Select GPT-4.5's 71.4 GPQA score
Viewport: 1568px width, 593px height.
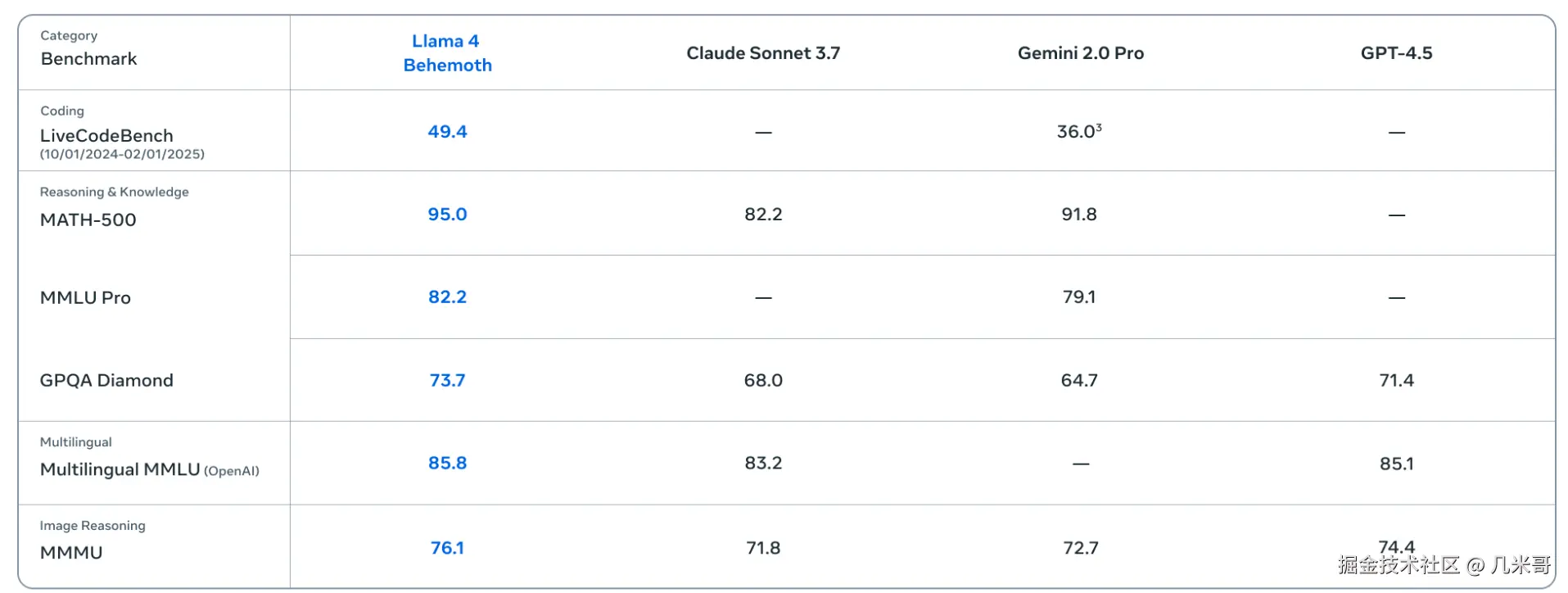pyautogui.click(x=1396, y=381)
